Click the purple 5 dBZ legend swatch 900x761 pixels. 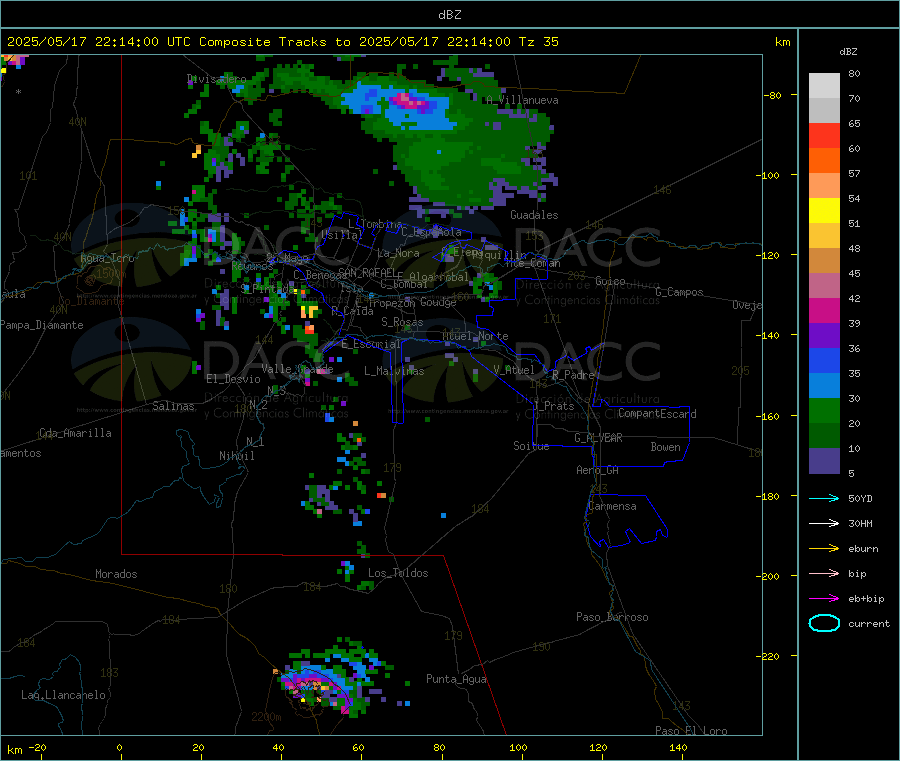click(824, 461)
